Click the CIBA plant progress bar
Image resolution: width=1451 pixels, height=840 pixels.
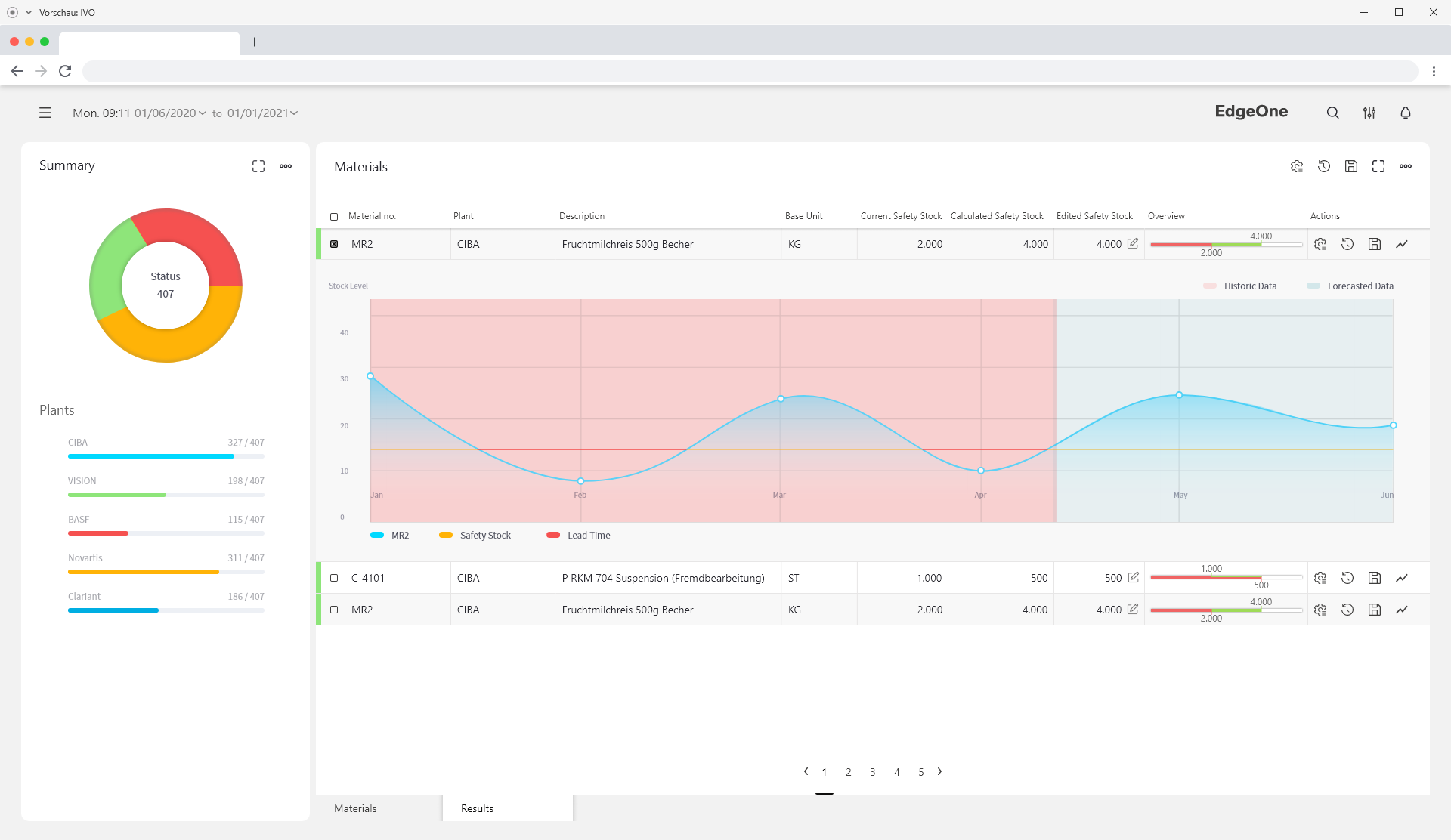(x=166, y=456)
